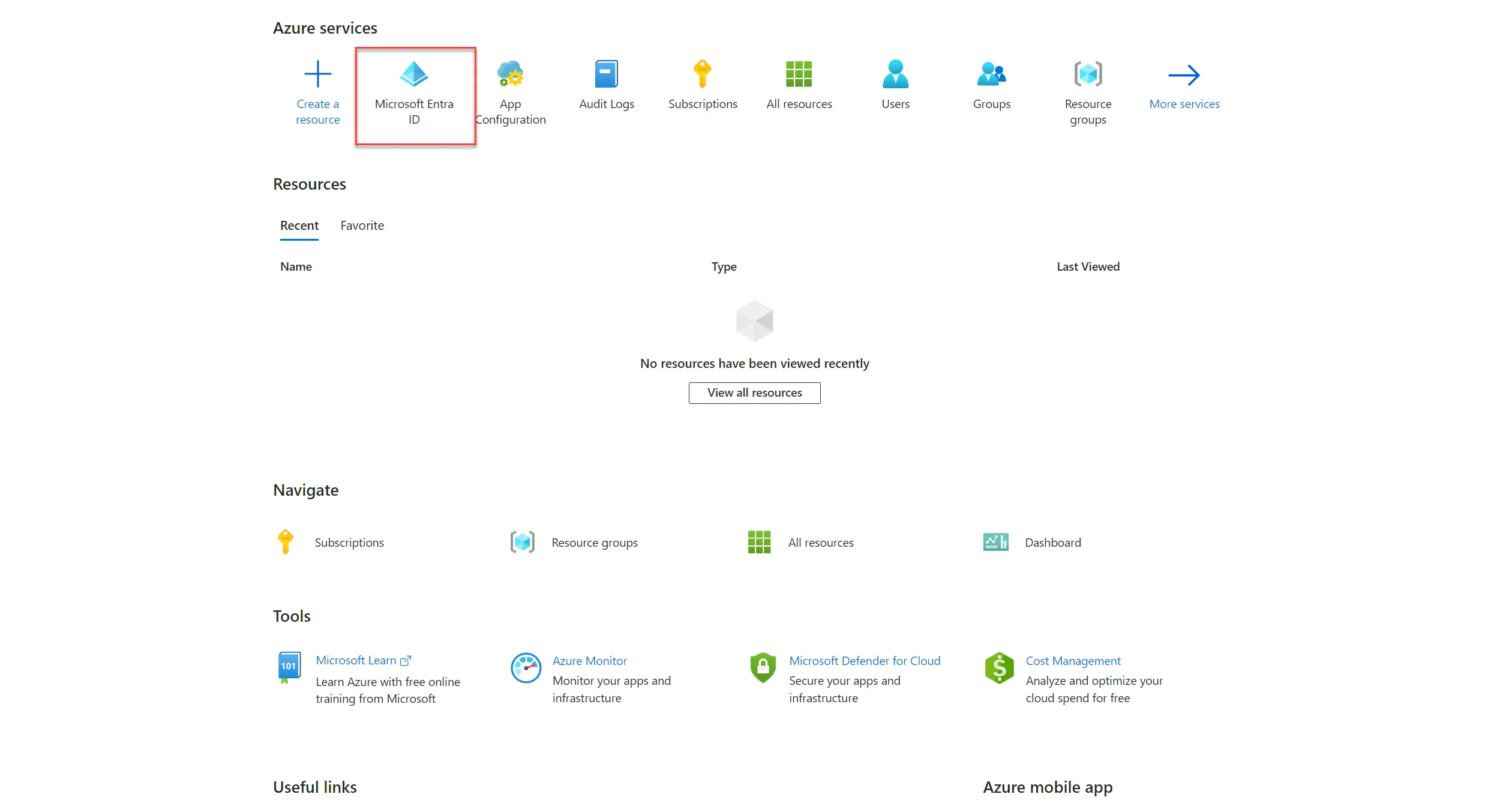Click Defender's "Secure your apps" description
Screen dimensions: 1512x803
pos(844,690)
